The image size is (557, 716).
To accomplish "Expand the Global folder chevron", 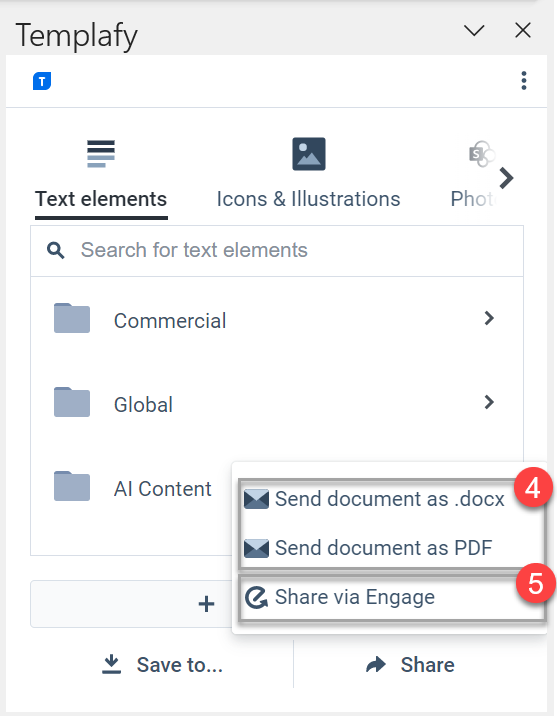I will coord(489,402).
